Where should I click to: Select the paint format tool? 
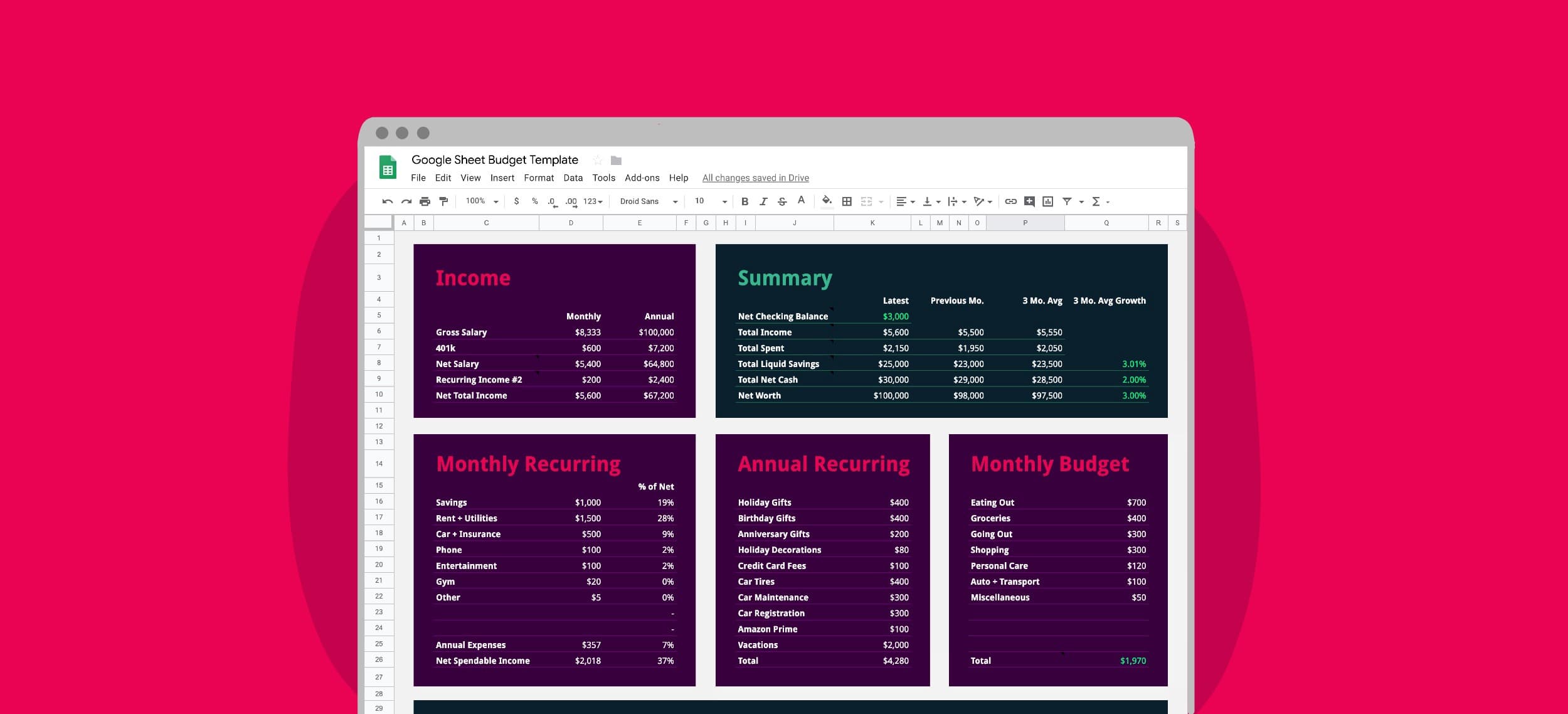(443, 201)
